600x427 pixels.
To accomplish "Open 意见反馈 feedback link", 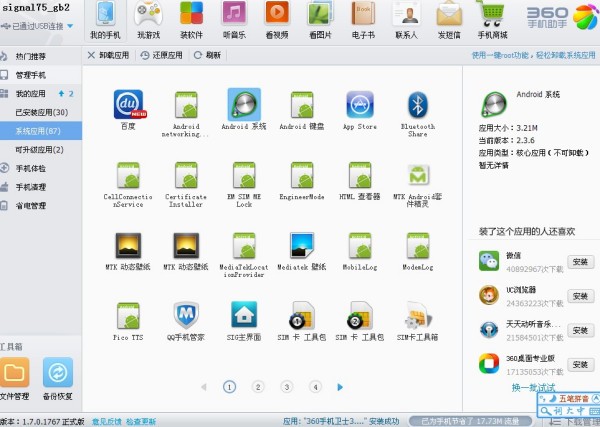I will click(x=107, y=421).
